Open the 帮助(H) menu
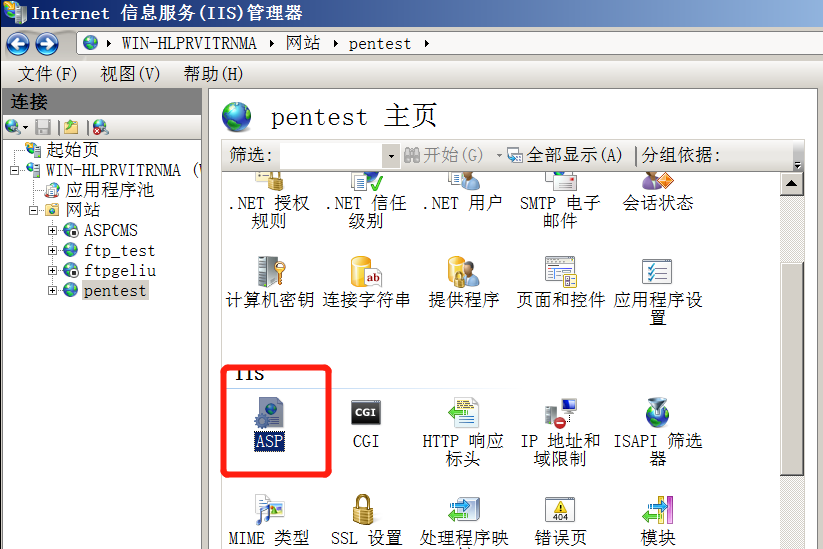823x549 pixels. [213, 74]
